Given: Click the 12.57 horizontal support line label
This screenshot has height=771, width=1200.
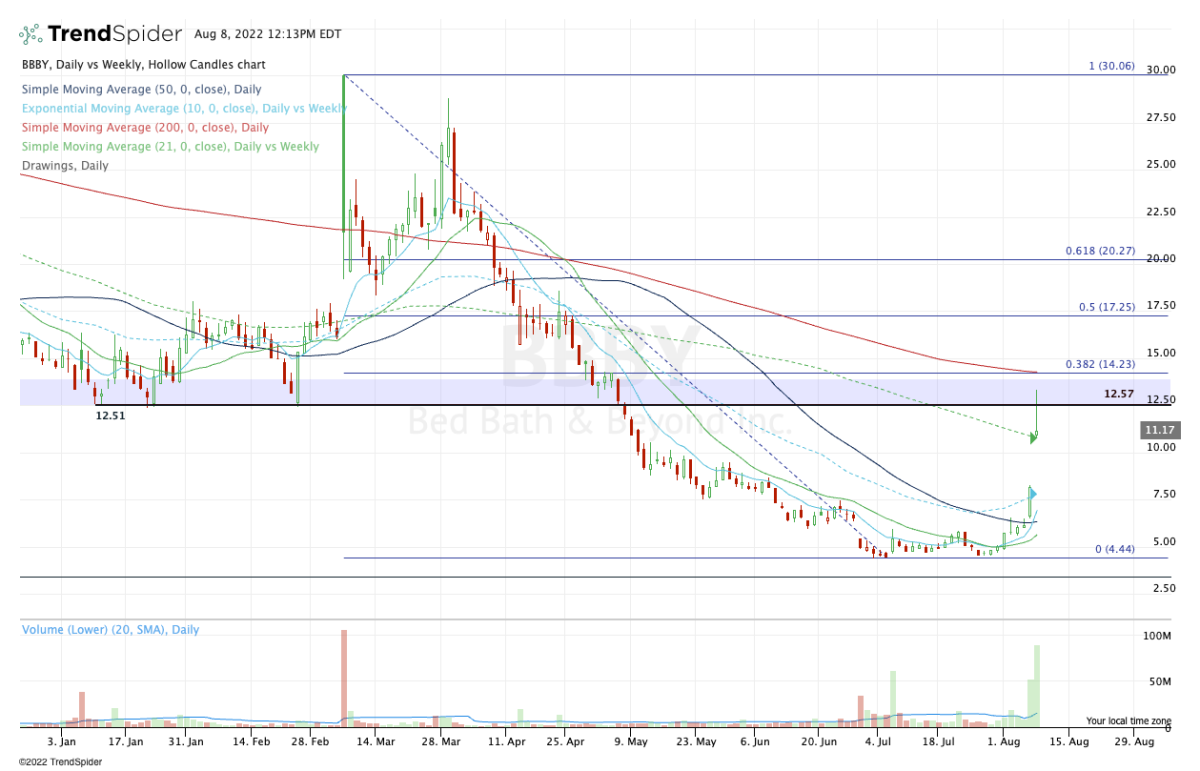Looking at the screenshot, I should 1118,395.
